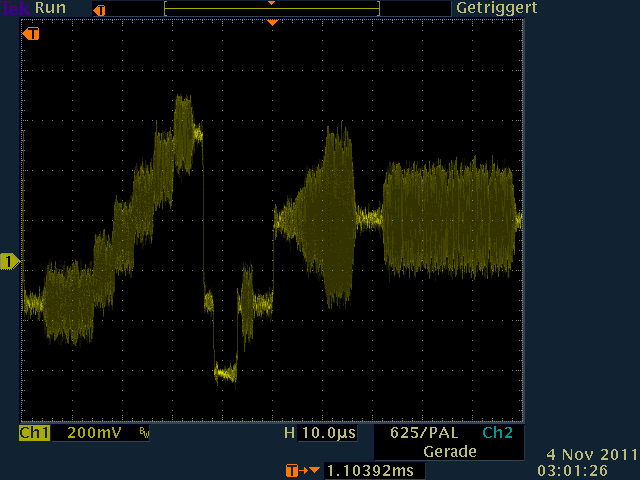Click the small orange triangle inside record view bar
This screenshot has width=640, height=480.
coord(271,4)
